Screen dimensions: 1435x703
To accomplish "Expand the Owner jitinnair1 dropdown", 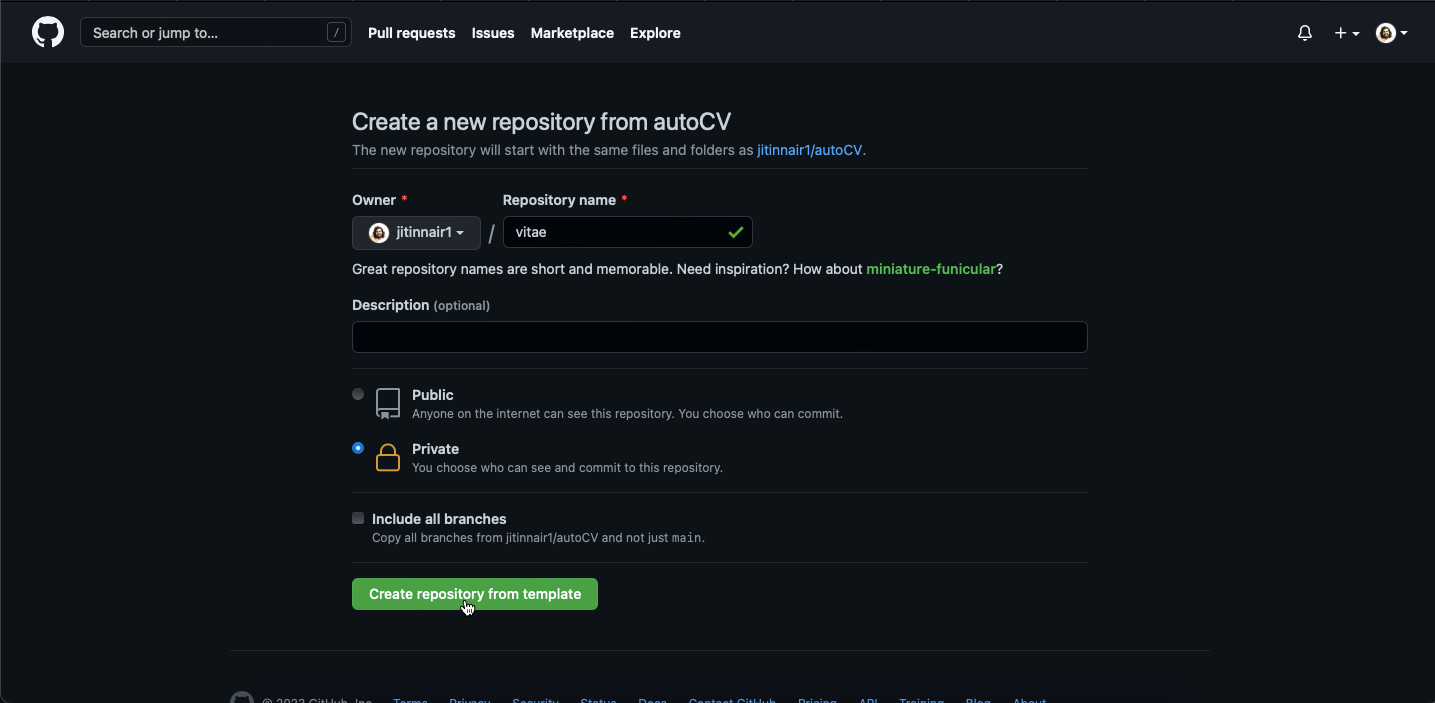I will tap(416, 233).
